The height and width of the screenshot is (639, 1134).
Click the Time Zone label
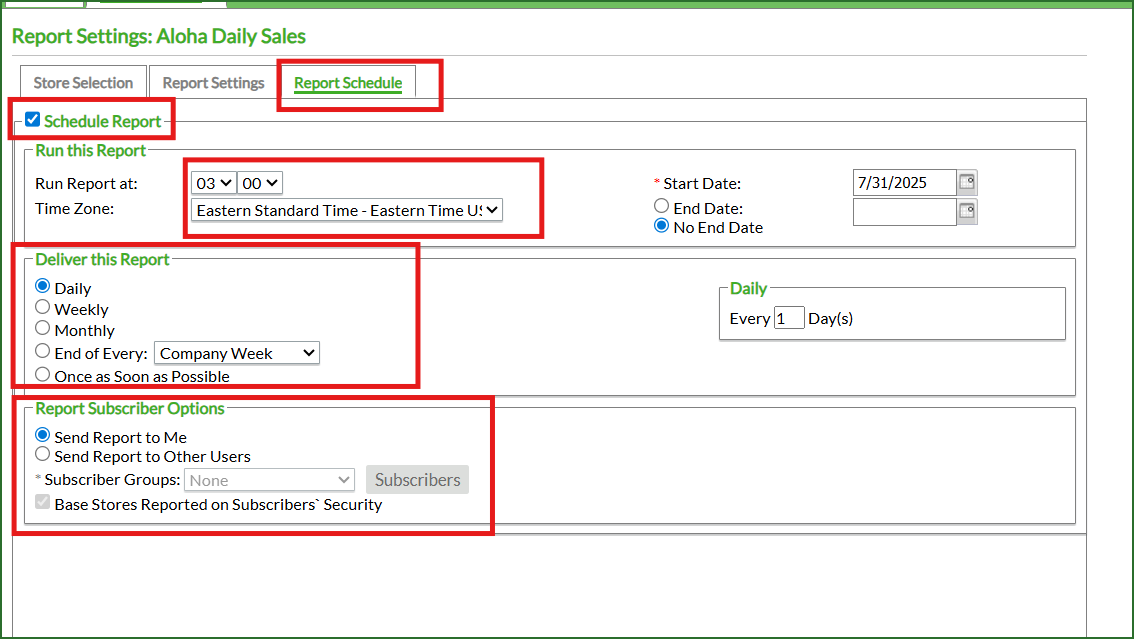point(74,209)
